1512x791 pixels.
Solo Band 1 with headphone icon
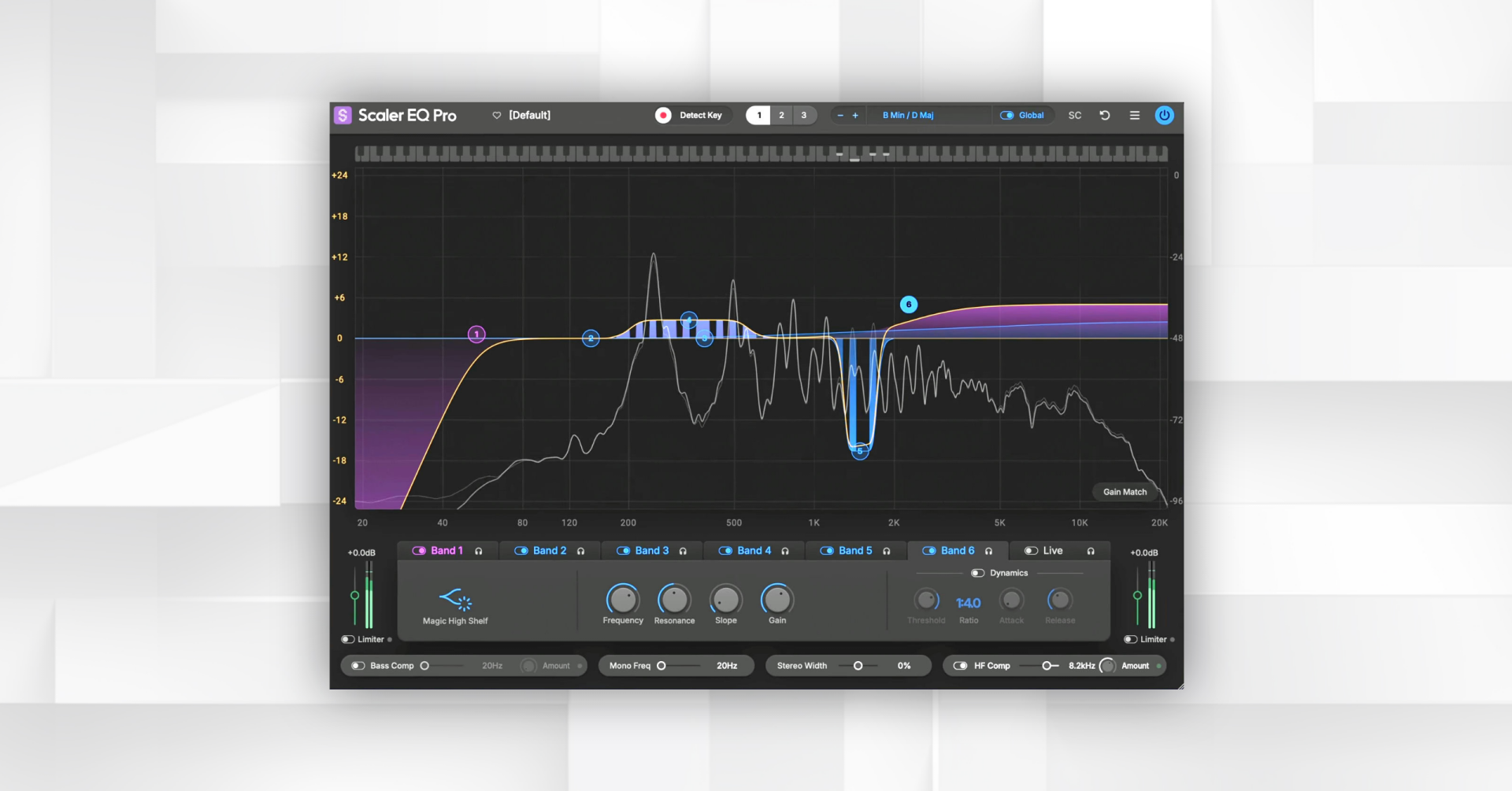tap(479, 551)
